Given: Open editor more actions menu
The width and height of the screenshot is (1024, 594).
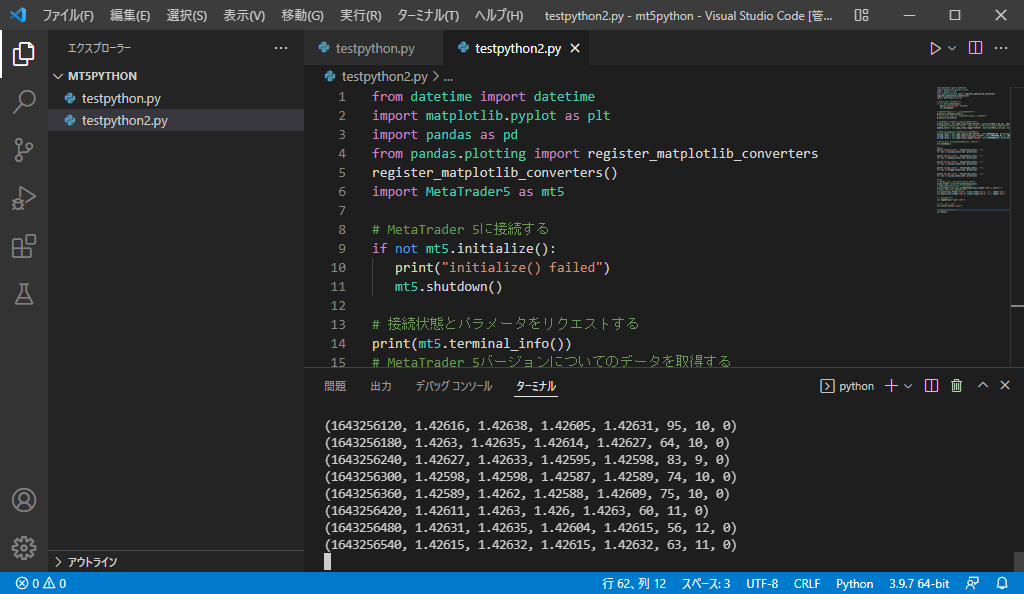Looking at the screenshot, I should point(1000,48).
